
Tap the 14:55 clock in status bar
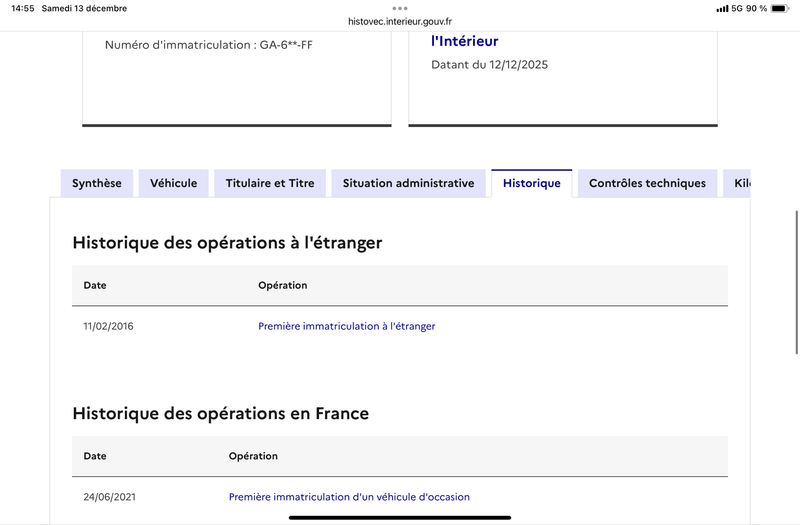23,9
